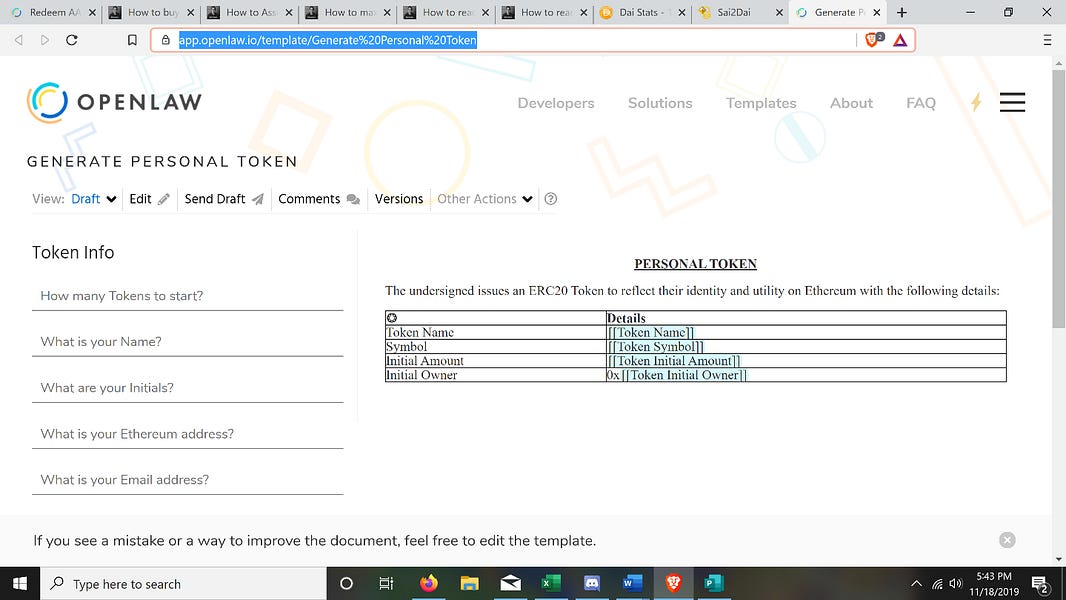The width and height of the screenshot is (1066, 600).
Task: Reload the page with the refresh icon
Action: (x=72, y=40)
